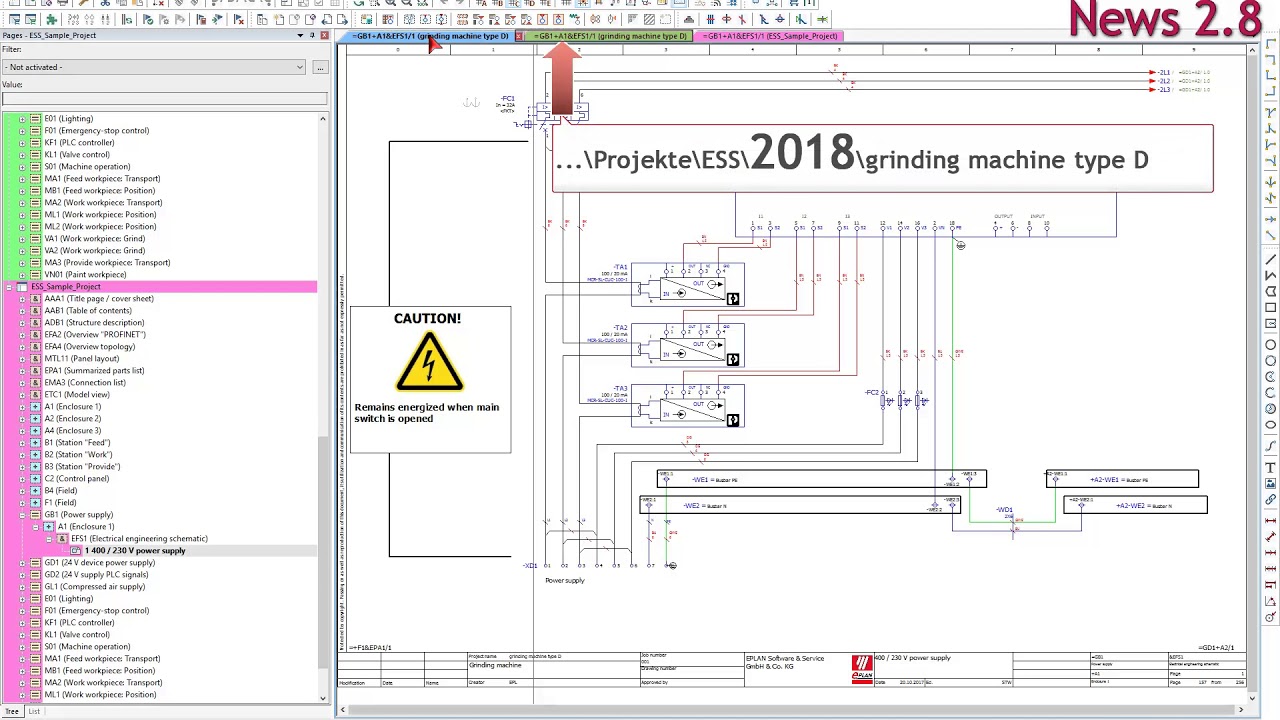Viewport: 1280px width, 720px height.
Task: Collapse the ESS_Sample_Project node
Action: [9, 286]
